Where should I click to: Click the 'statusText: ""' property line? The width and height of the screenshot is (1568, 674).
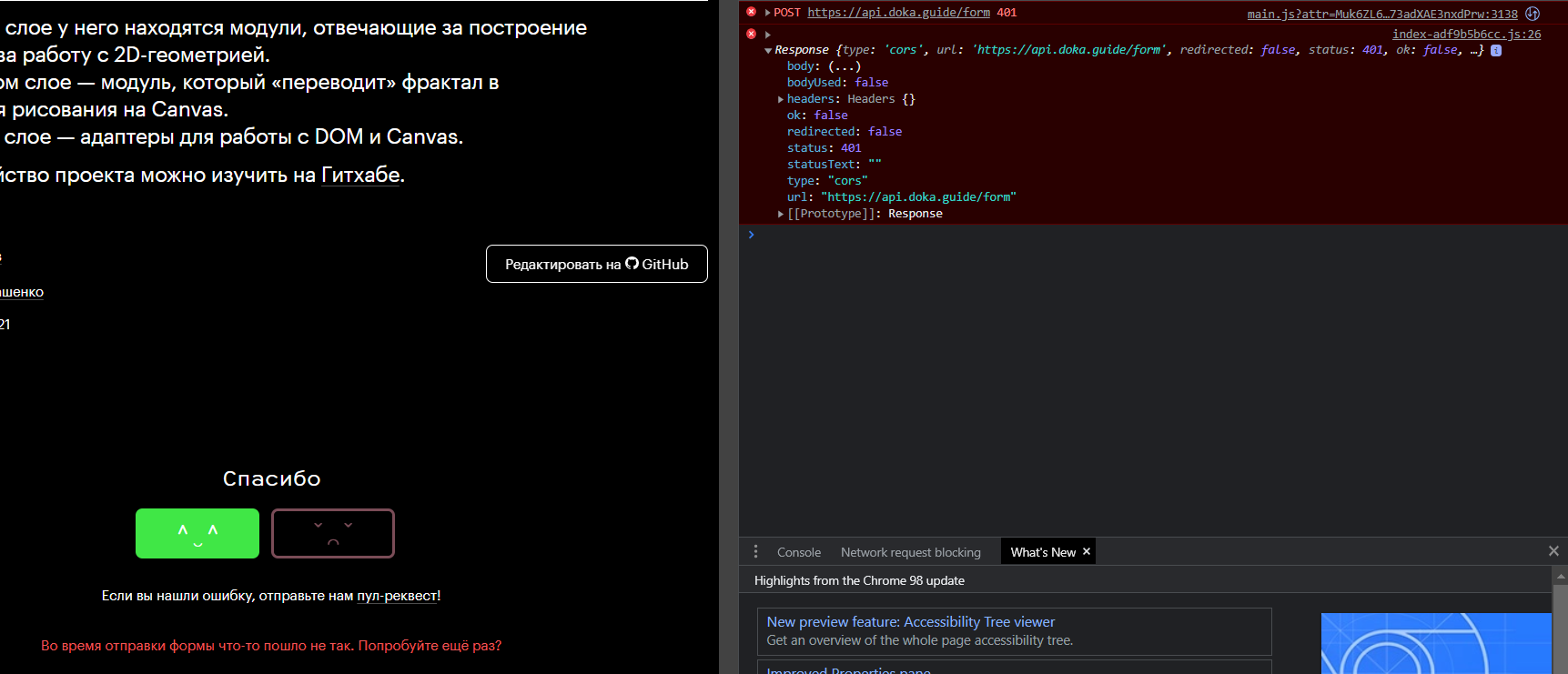click(835, 165)
